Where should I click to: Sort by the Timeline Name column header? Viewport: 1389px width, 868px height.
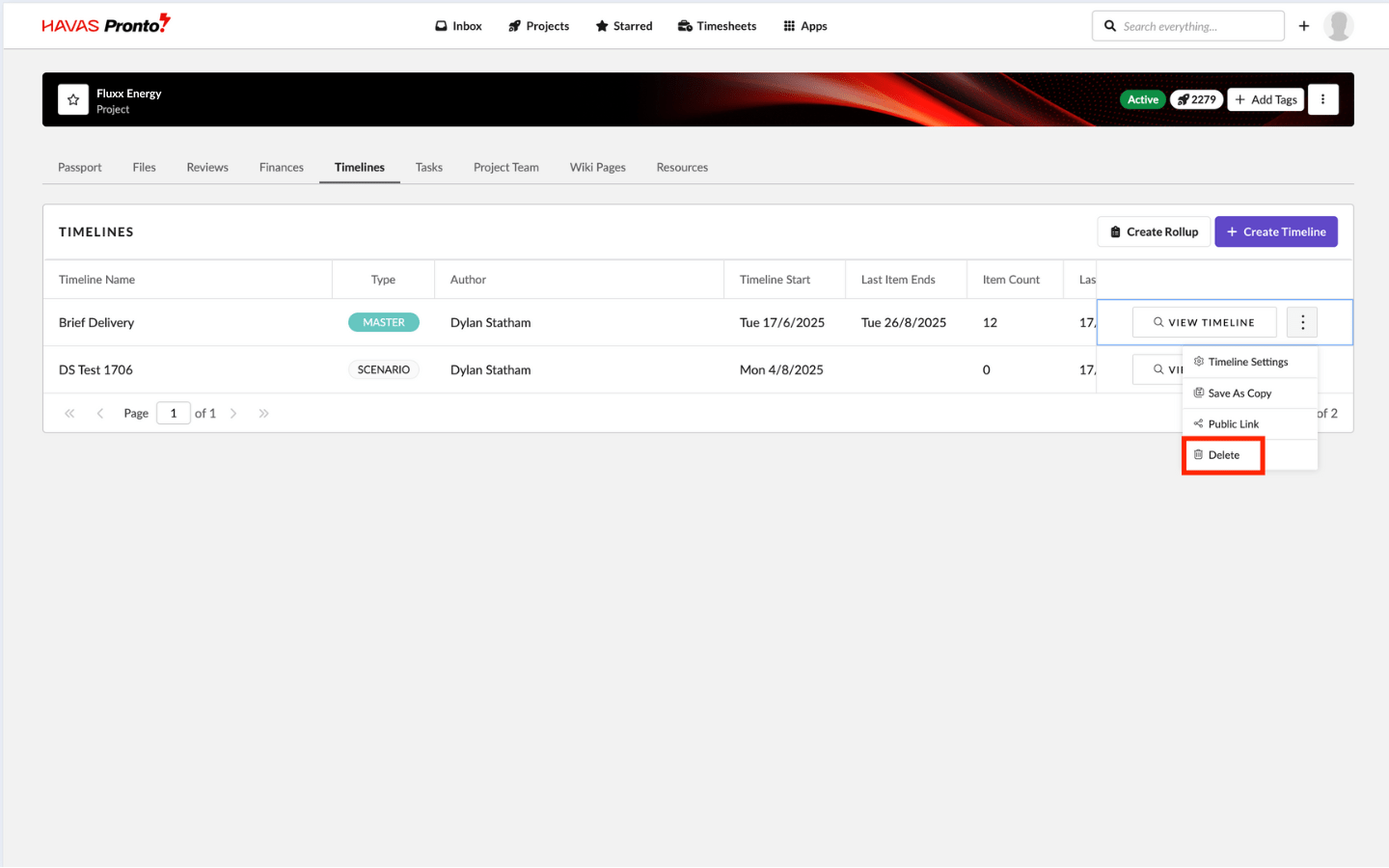[x=187, y=280]
